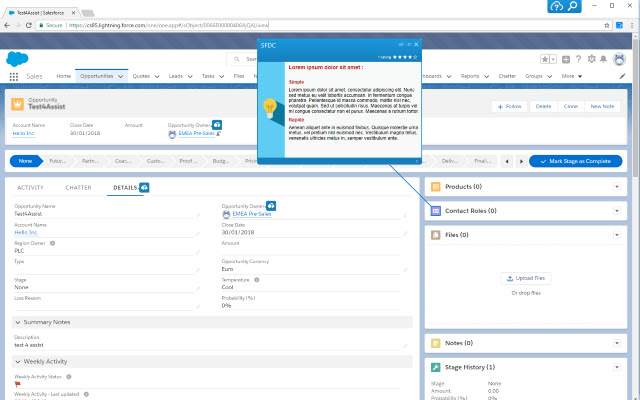Click the Salesforce cloud logo

pos(17,59)
